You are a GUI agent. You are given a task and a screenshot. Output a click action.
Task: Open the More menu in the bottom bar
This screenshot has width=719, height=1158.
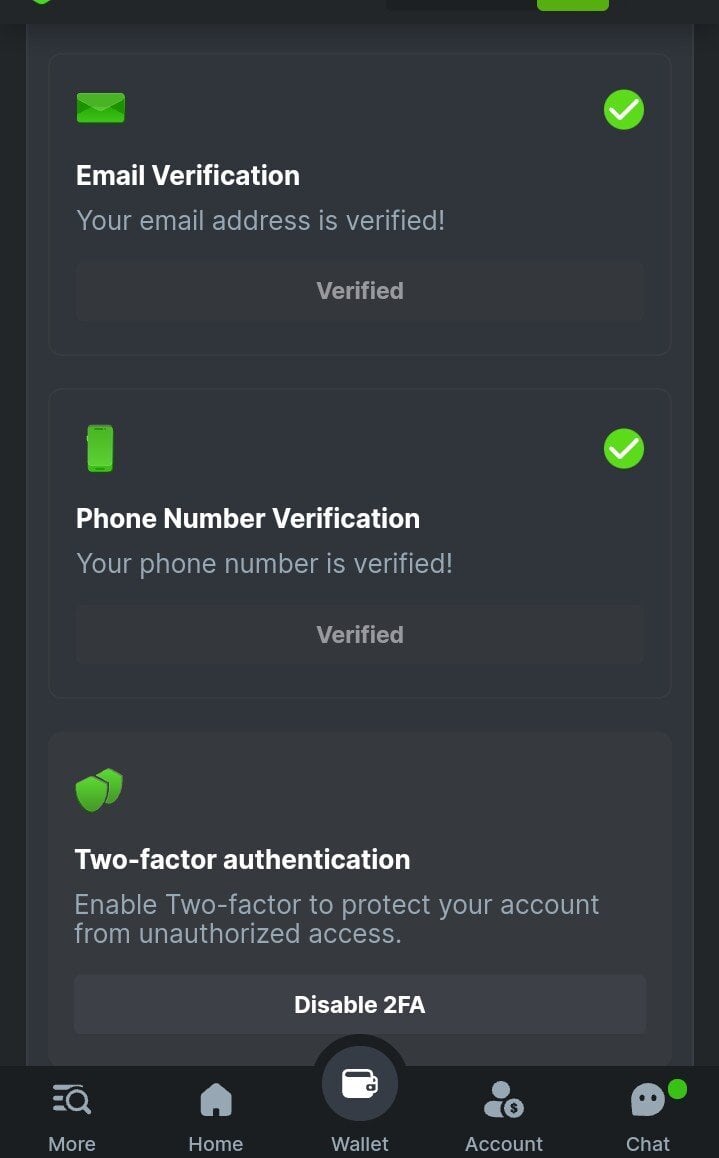tap(72, 1116)
